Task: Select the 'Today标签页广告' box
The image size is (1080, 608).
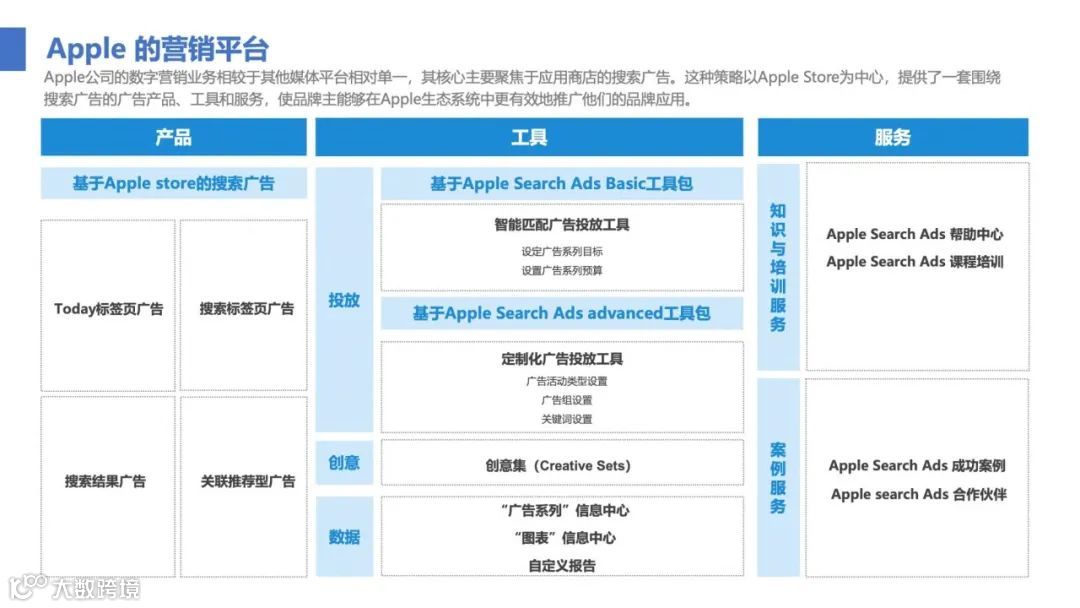Action: tap(108, 306)
